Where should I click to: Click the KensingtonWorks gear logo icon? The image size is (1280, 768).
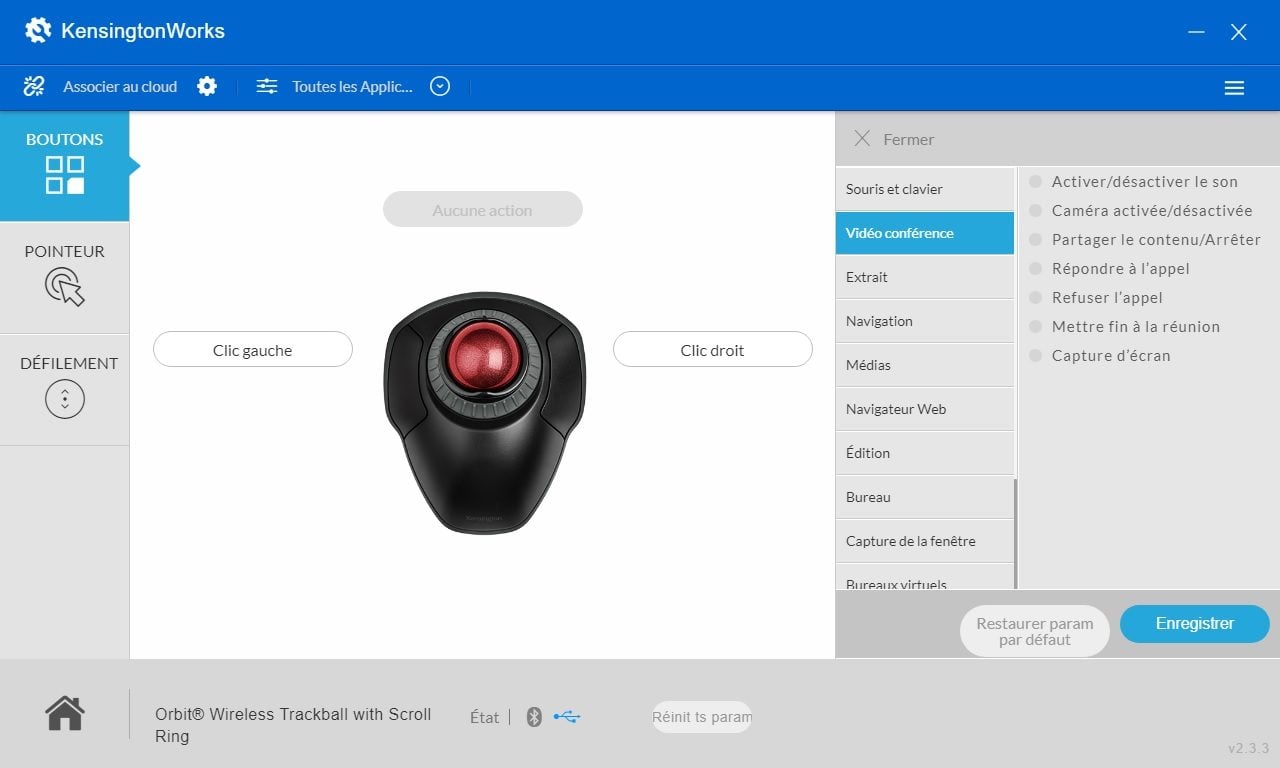[x=38, y=31]
